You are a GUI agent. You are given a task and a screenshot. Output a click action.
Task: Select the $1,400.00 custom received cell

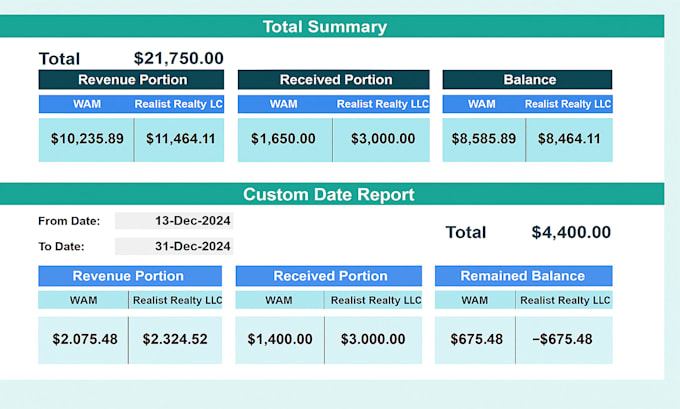click(280, 340)
